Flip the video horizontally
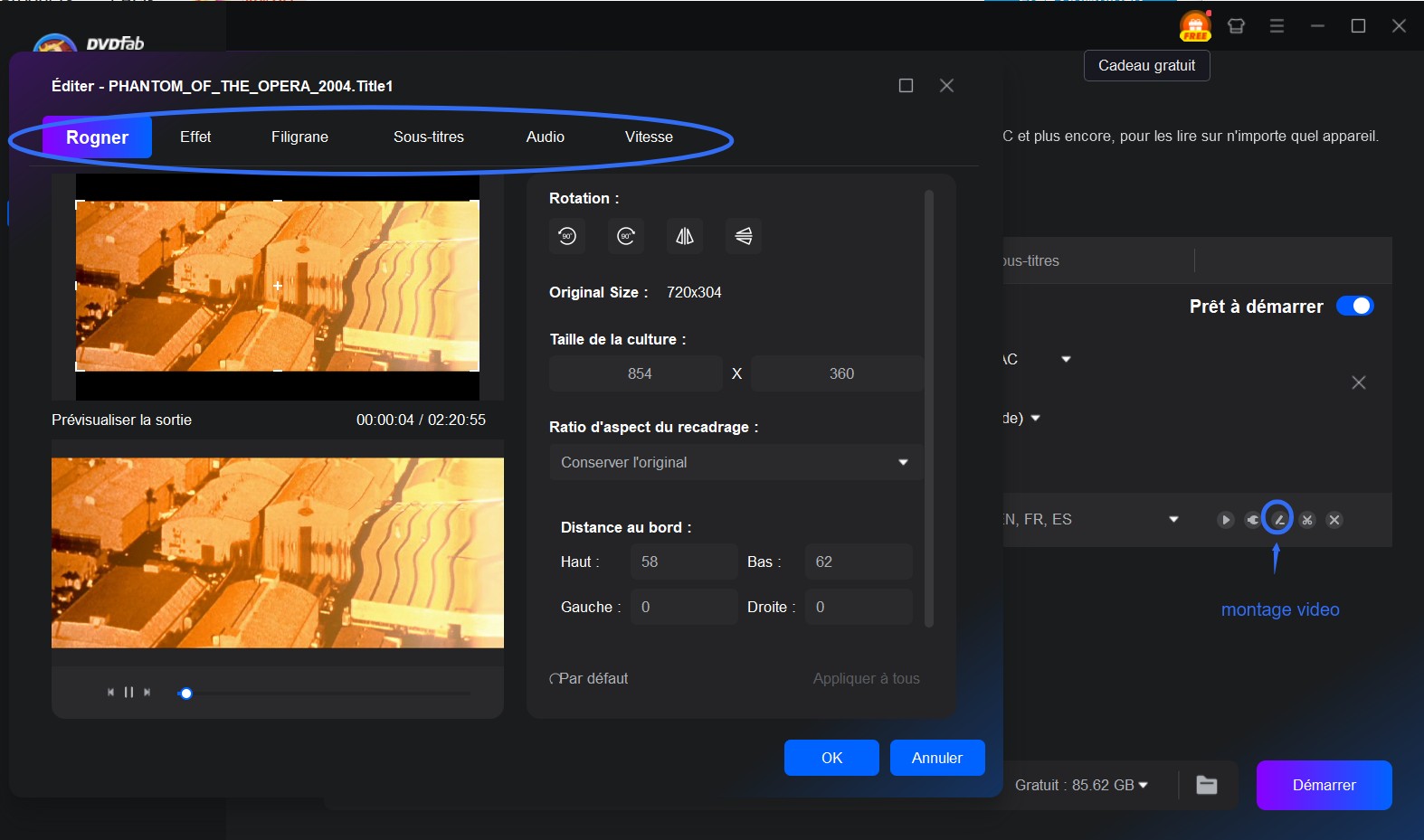 click(x=685, y=236)
